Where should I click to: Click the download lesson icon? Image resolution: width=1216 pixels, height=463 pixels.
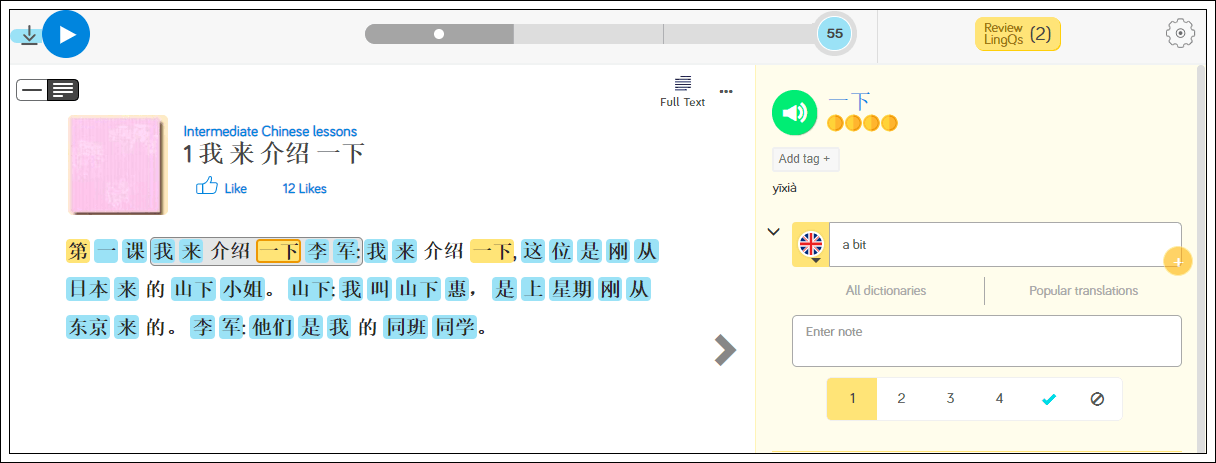click(29, 35)
